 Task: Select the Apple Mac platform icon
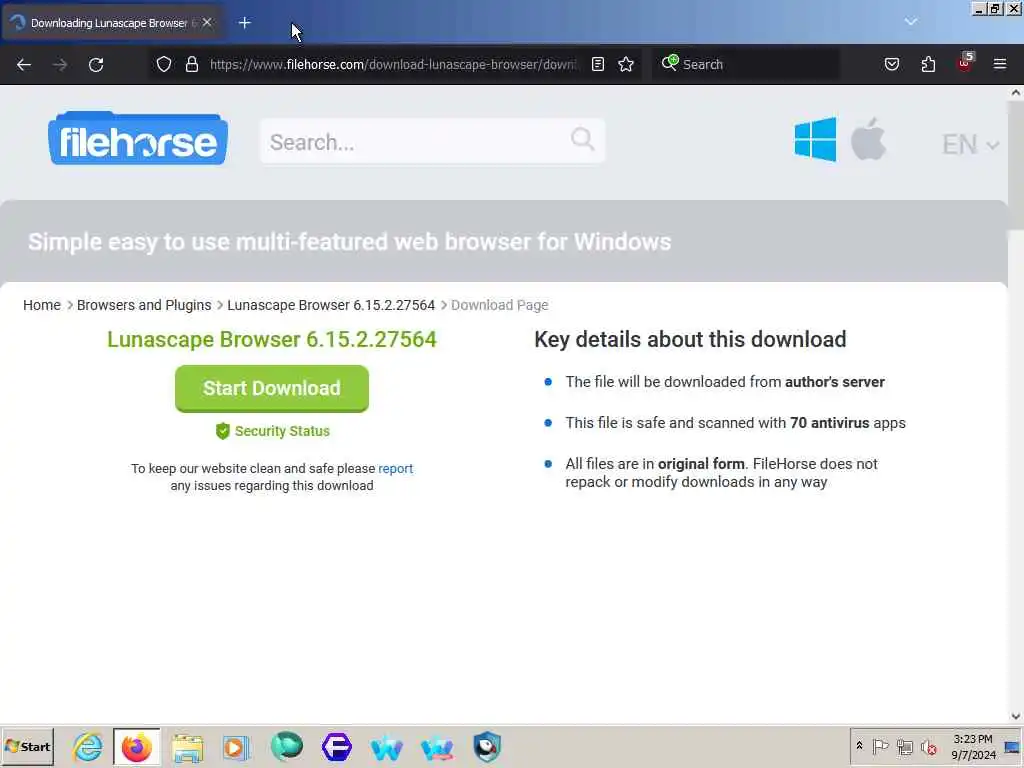[x=868, y=139]
